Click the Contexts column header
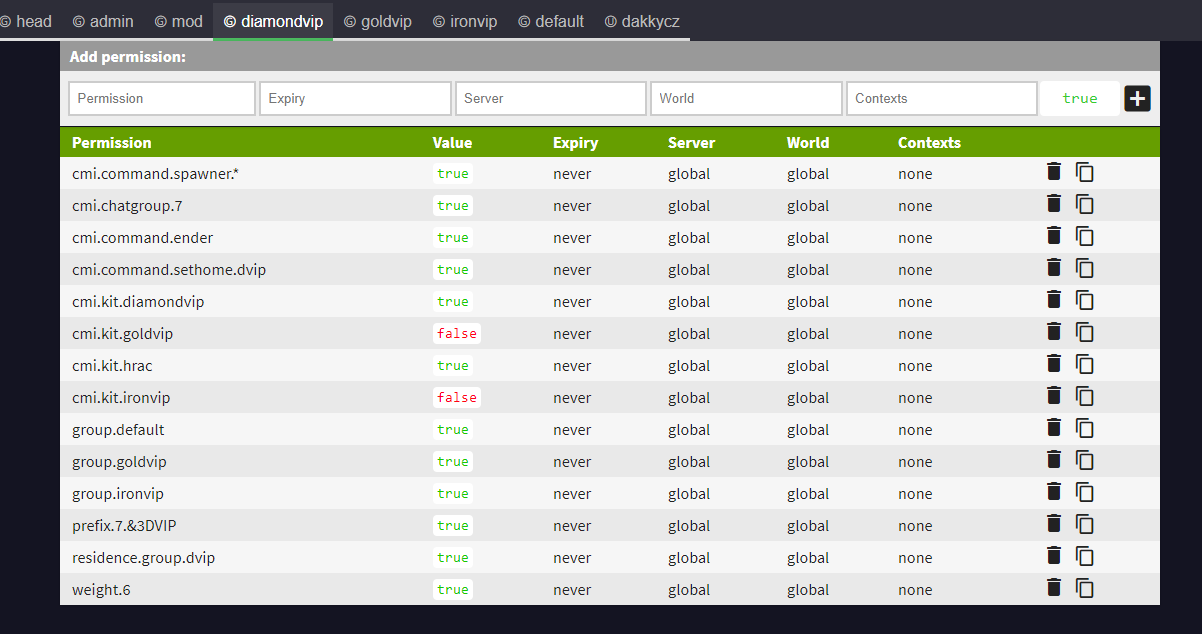Screen dimensions: 1202x634 pos(929,142)
